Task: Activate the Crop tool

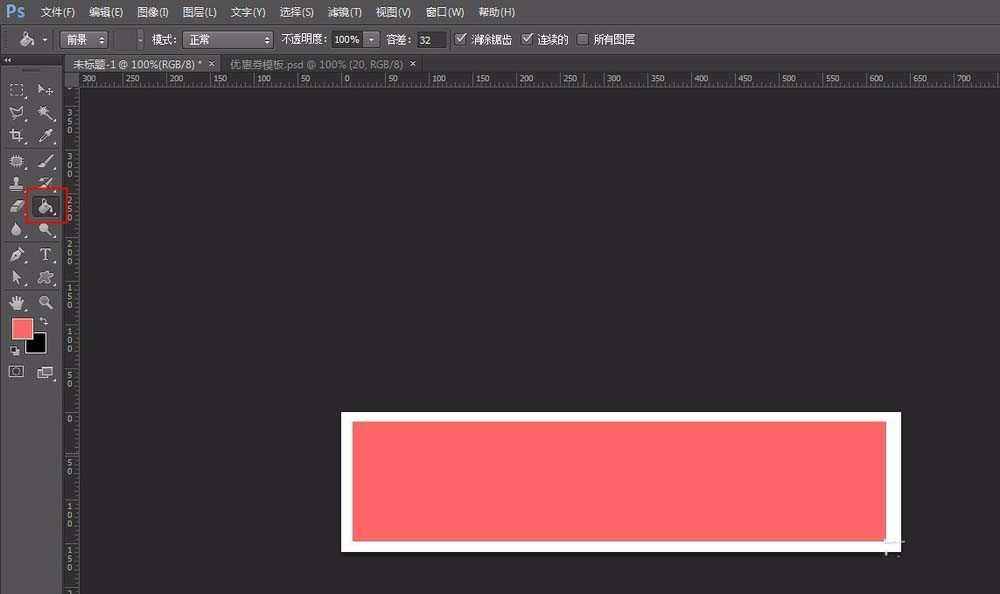Action: point(17,136)
